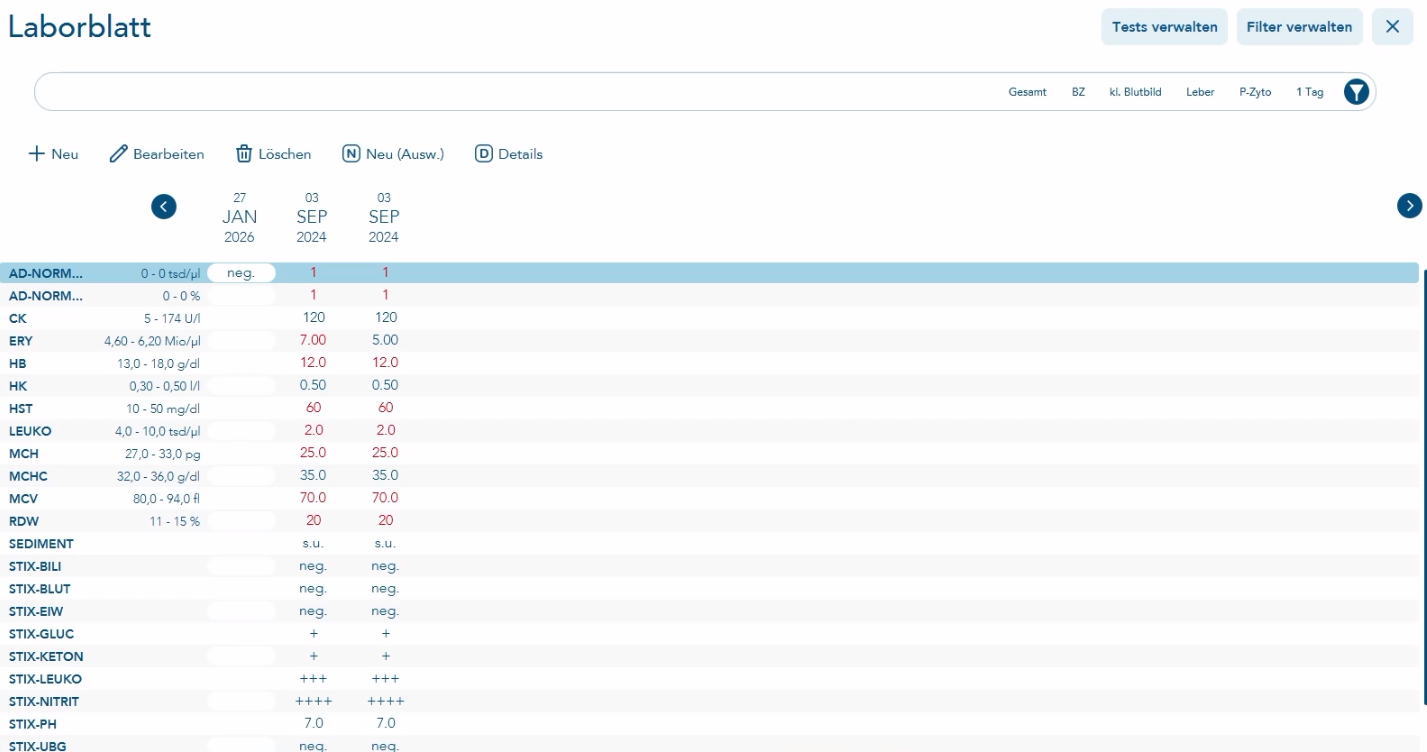Click the neg. input cell for AD-NORM
Screen dimensions: 1427x752
241,273
